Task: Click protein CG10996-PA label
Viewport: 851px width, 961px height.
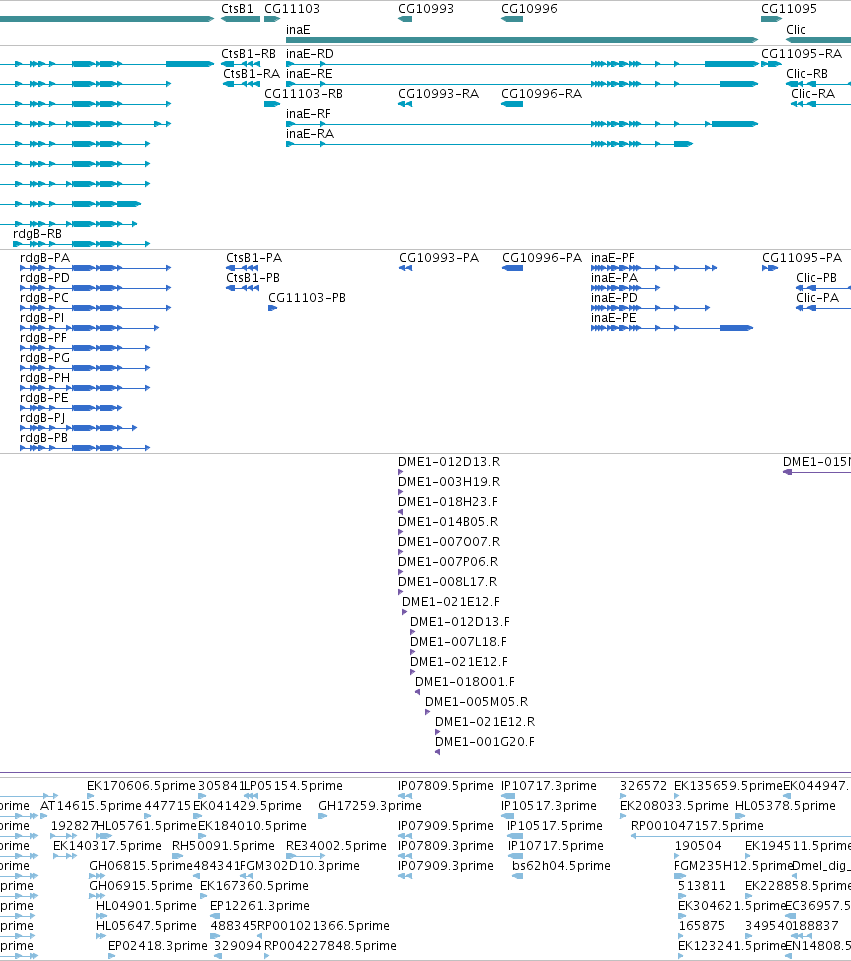Action: pos(542,258)
